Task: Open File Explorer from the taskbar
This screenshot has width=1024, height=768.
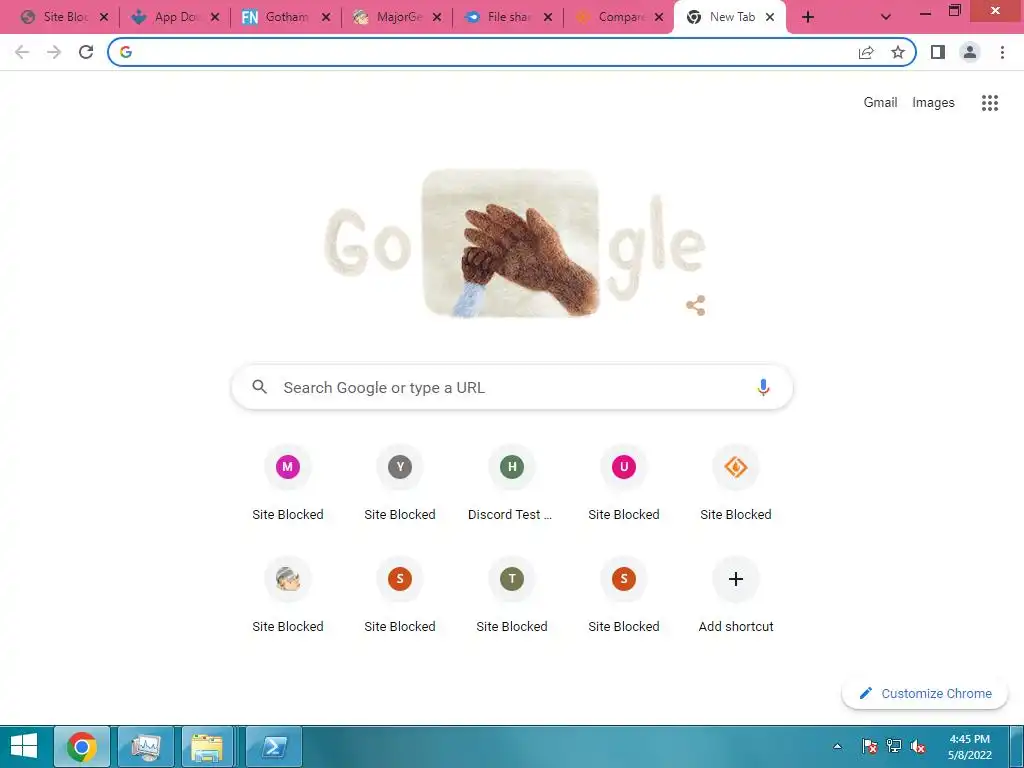Action: point(207,746)
